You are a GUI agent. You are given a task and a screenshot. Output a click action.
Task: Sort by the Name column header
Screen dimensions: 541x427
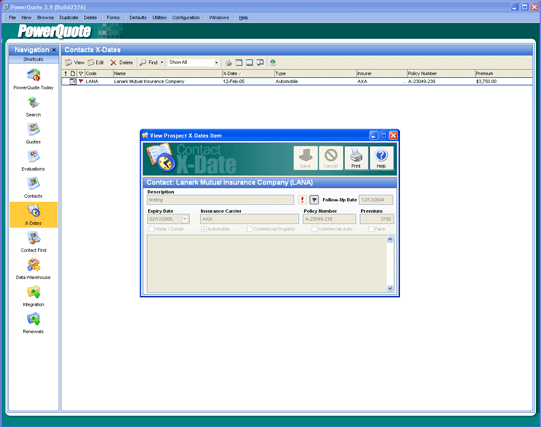(167, 73)
